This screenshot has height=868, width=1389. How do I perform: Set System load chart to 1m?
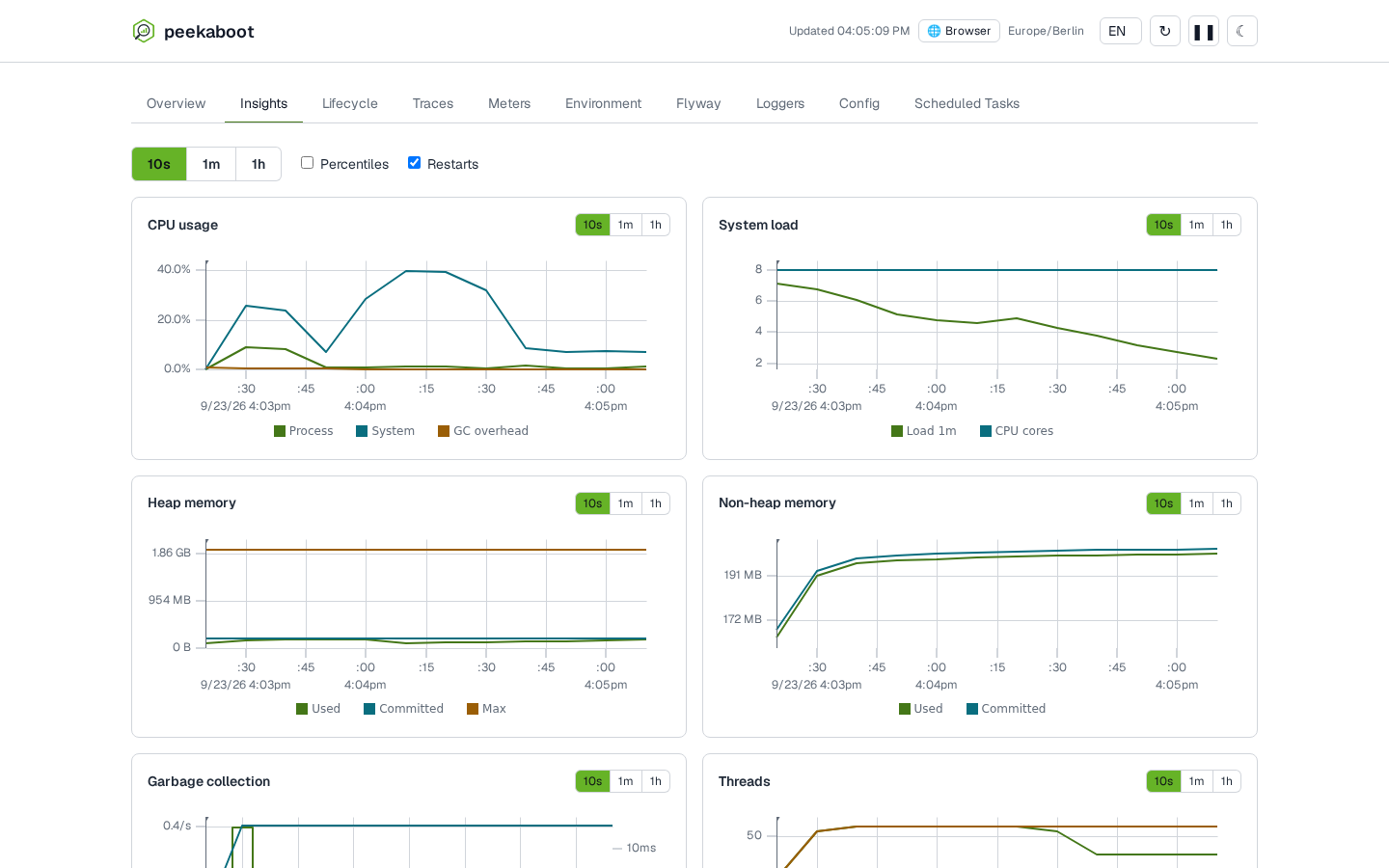1197,225
